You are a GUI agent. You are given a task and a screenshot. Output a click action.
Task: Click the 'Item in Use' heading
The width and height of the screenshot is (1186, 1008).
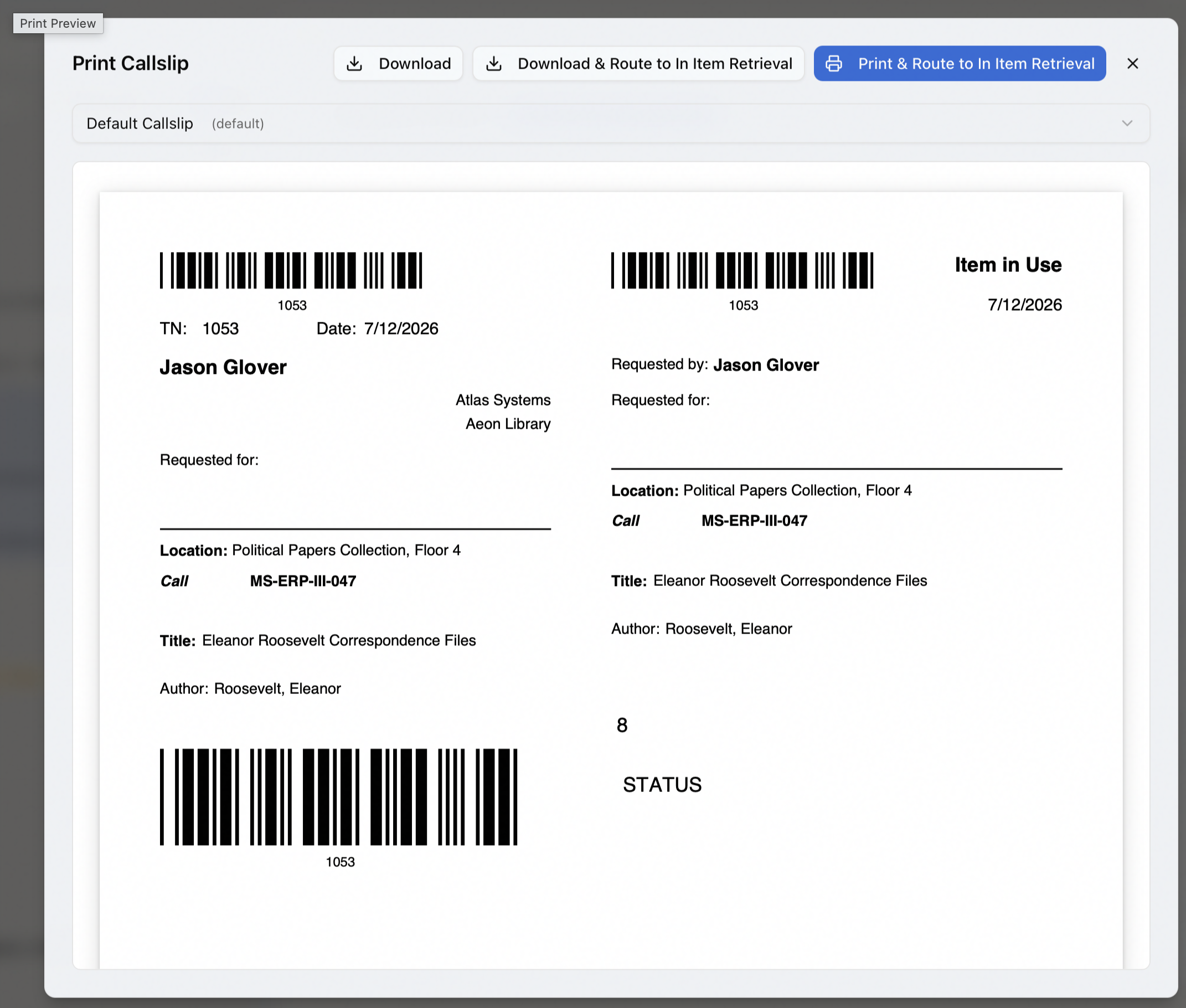point(1008,265)
